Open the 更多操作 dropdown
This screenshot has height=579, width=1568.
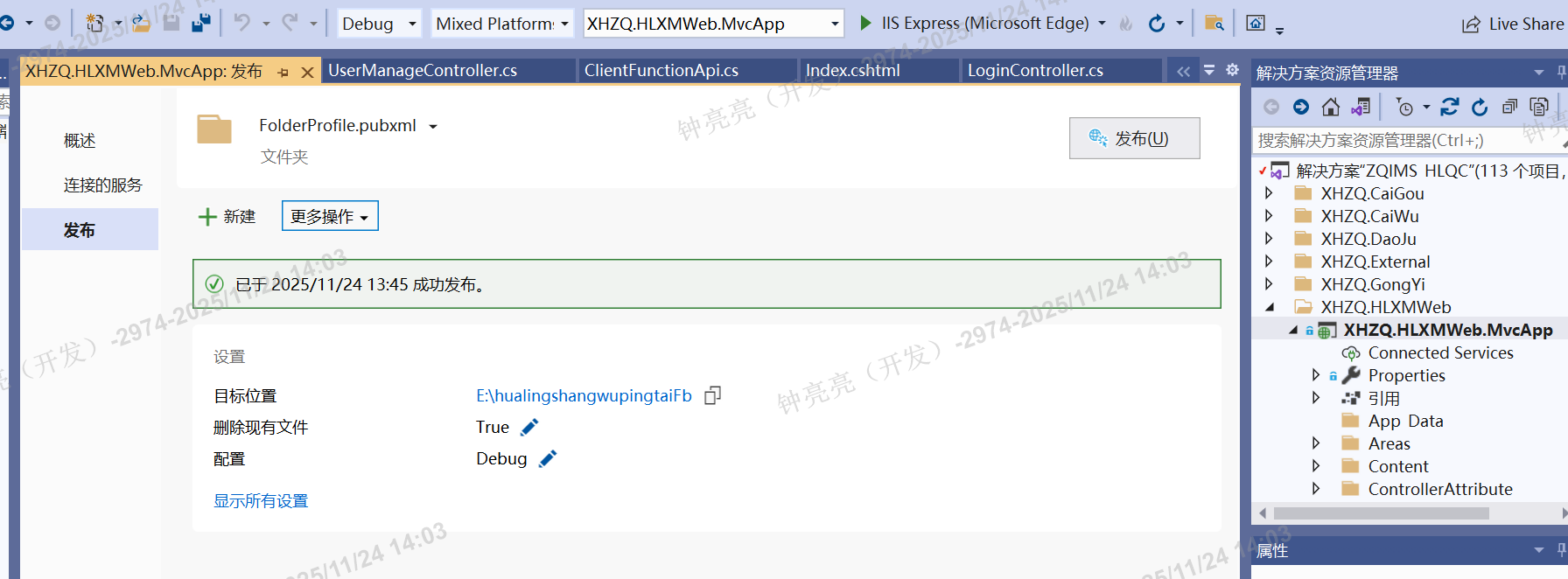330,216
